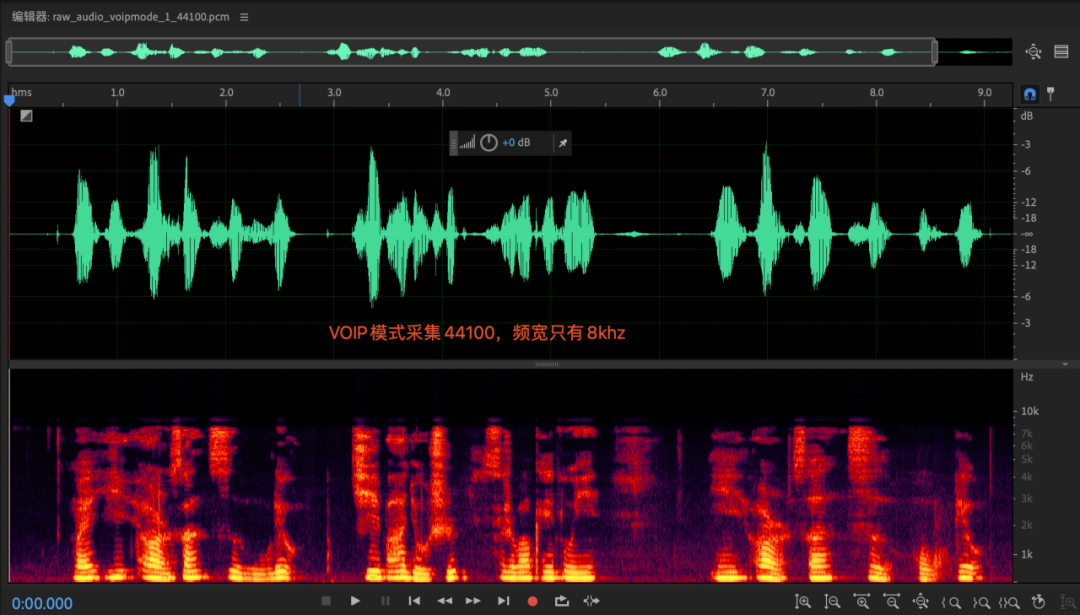The height and width of the screenshot is (615, 1080).
Task: Open the overview navigator list options
Action: [1061, 52]
